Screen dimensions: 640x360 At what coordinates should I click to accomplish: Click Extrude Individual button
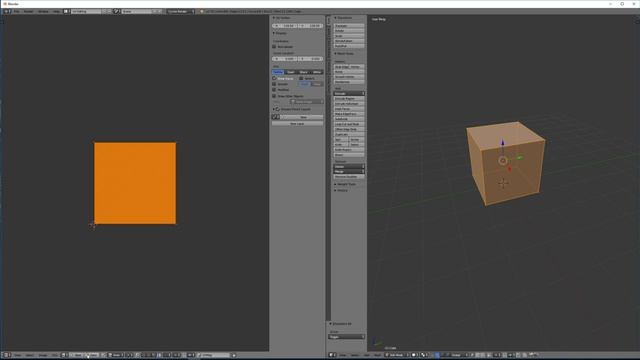click(349, 104)
